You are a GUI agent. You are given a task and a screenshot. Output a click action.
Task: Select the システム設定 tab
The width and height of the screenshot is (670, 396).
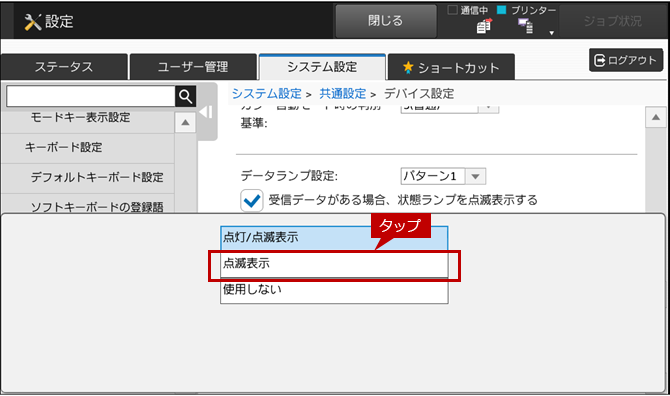(x=322, y=67)
